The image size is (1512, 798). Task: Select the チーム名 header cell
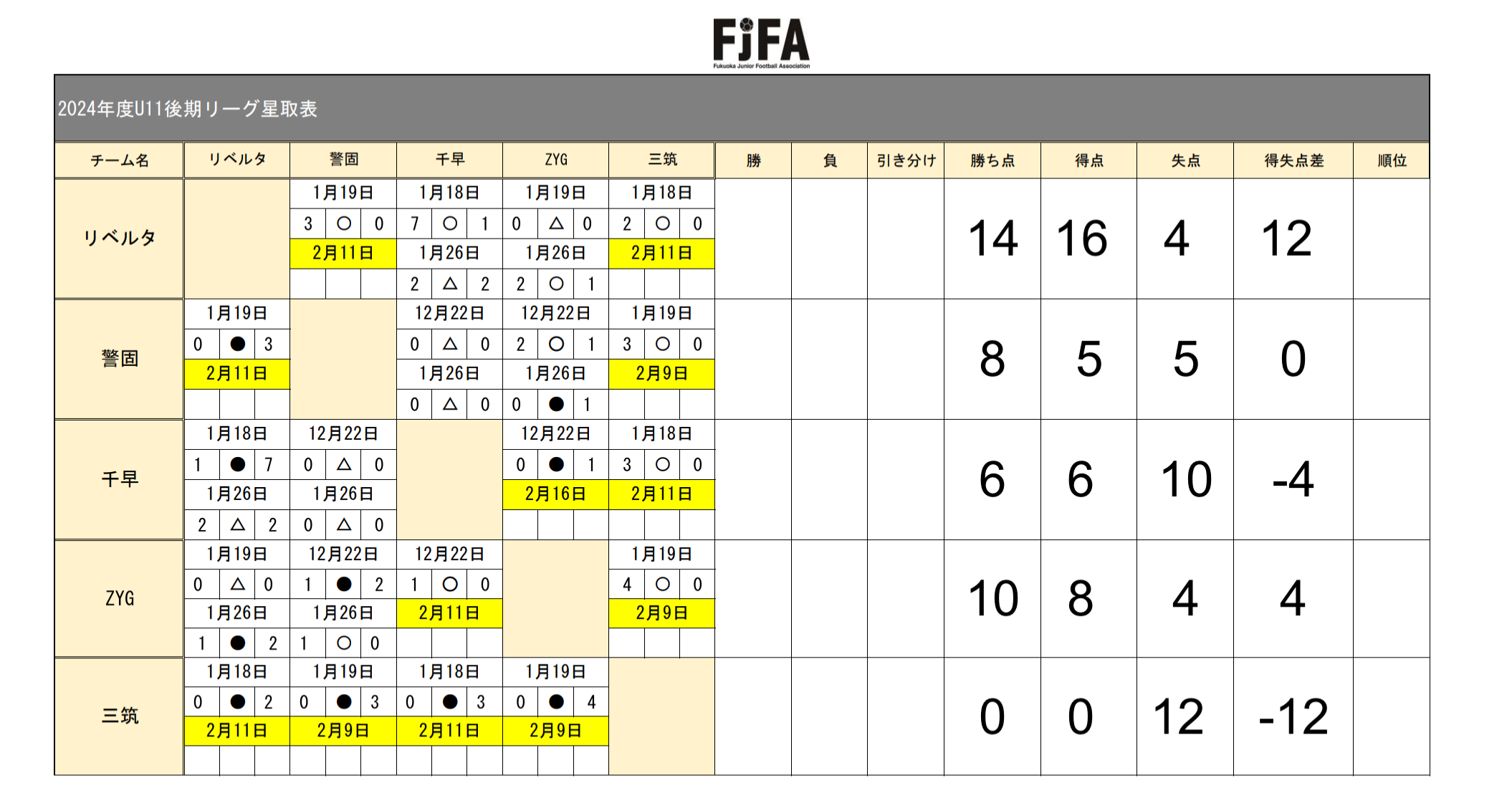coord(119,160)
